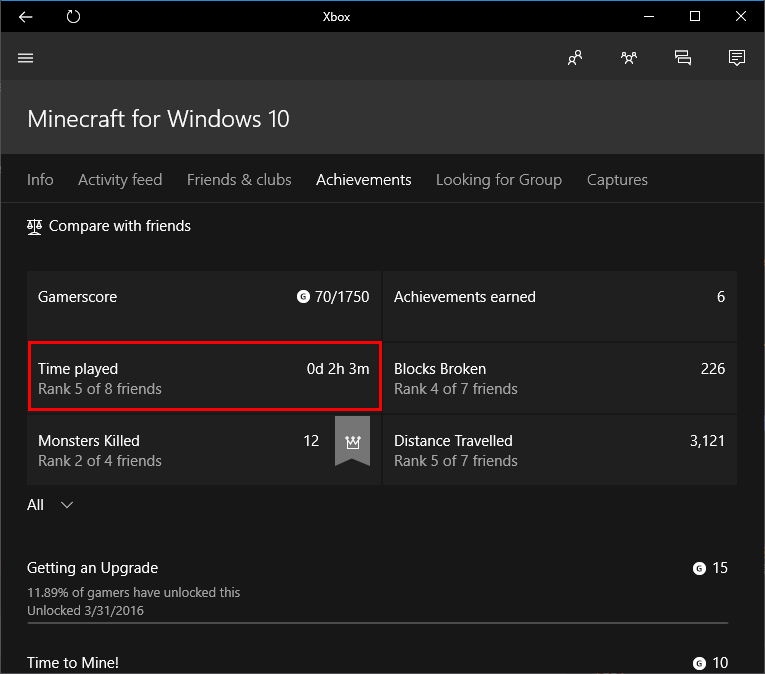Expand the All filter dropdown

pos(50,505)
